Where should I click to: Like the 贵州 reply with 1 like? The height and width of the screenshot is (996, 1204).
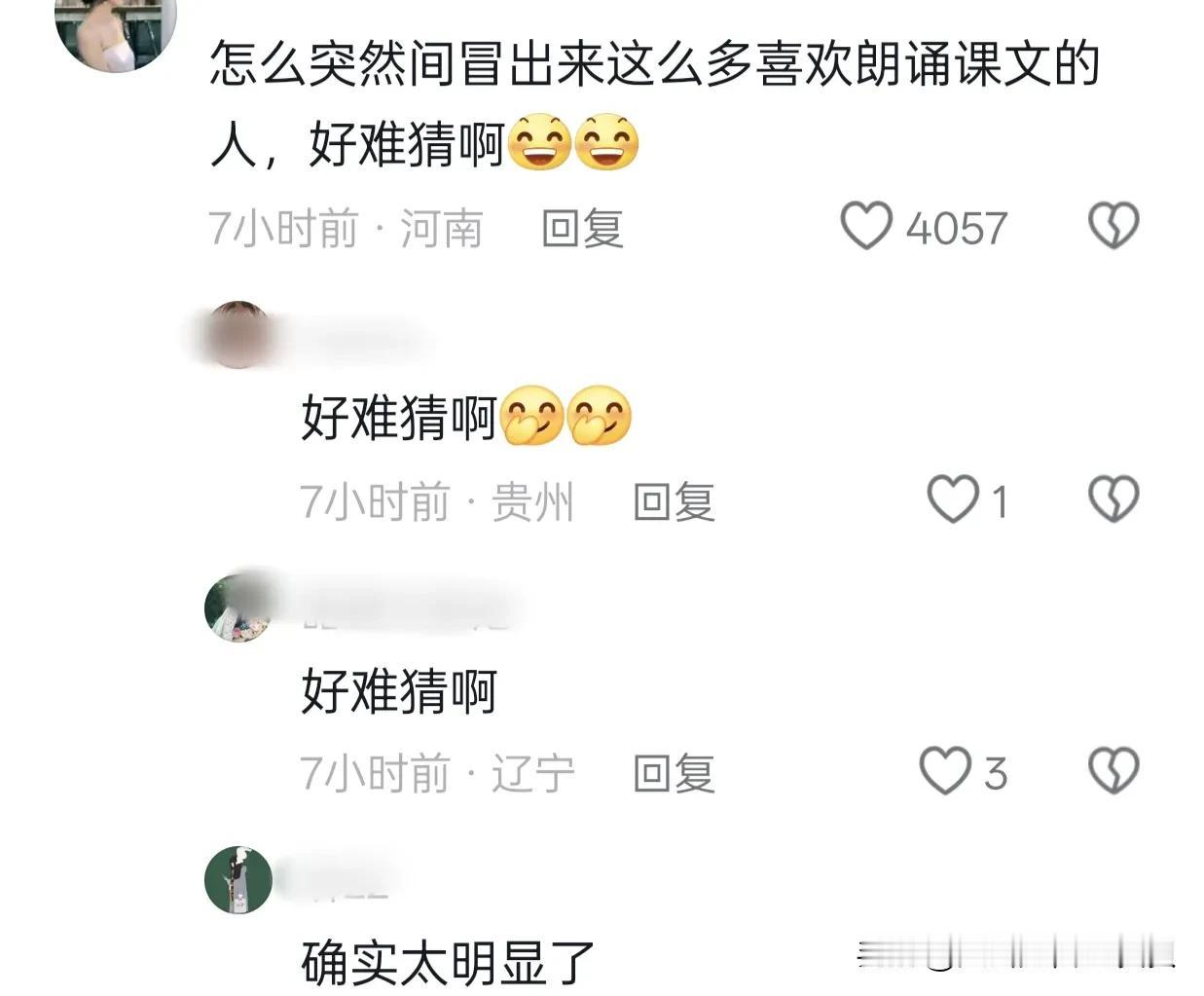(952, 499)
